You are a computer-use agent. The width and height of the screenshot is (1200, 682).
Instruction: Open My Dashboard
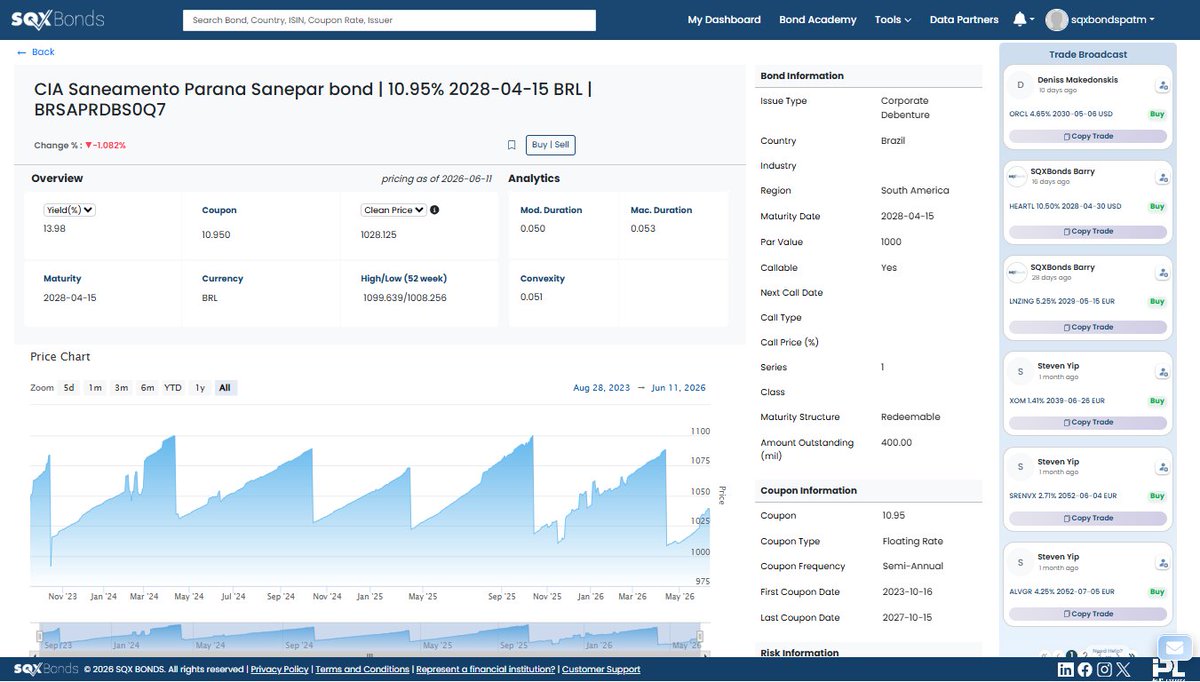pos(724,19)
